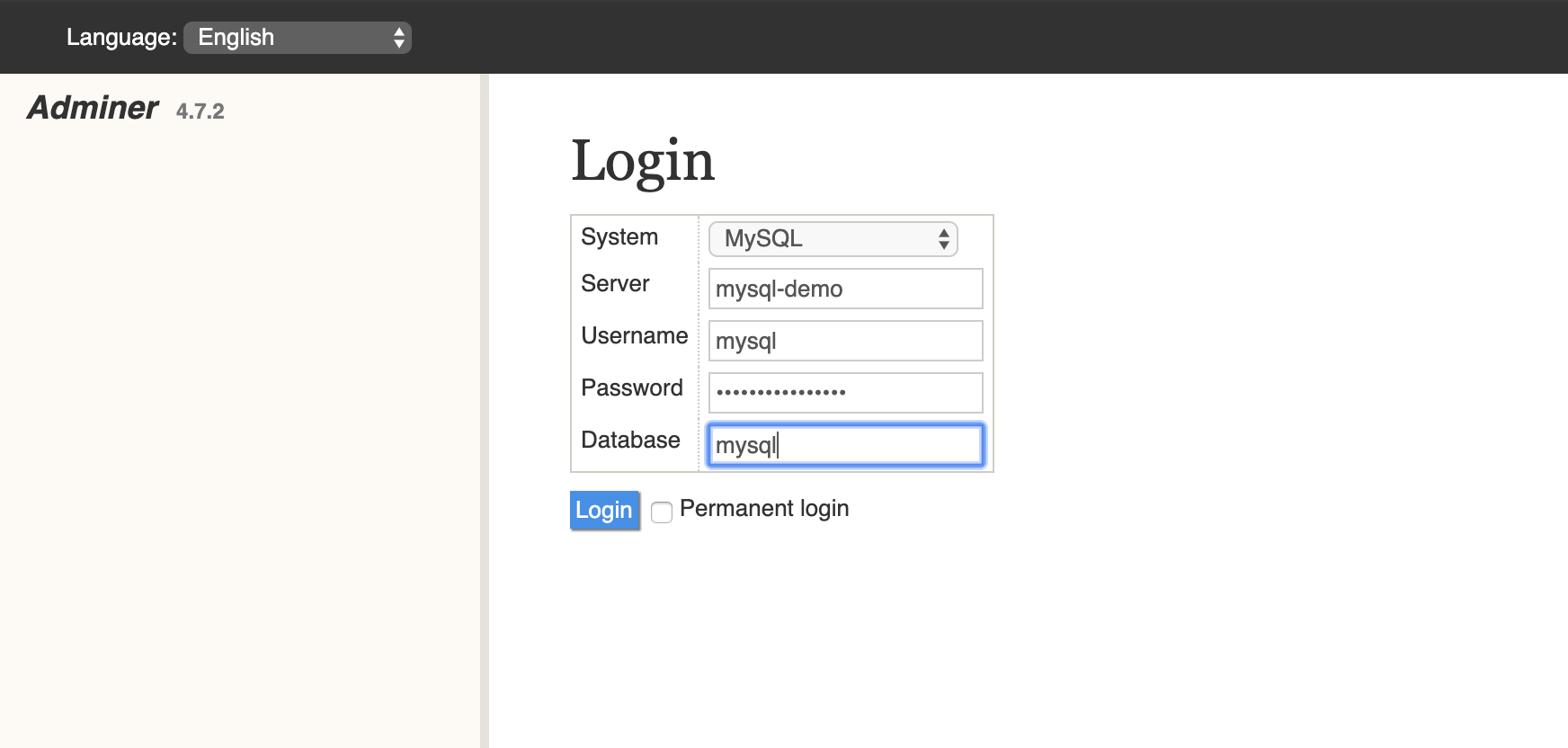Click the Username row label
1568x748 pixels.
click(634, 336)
